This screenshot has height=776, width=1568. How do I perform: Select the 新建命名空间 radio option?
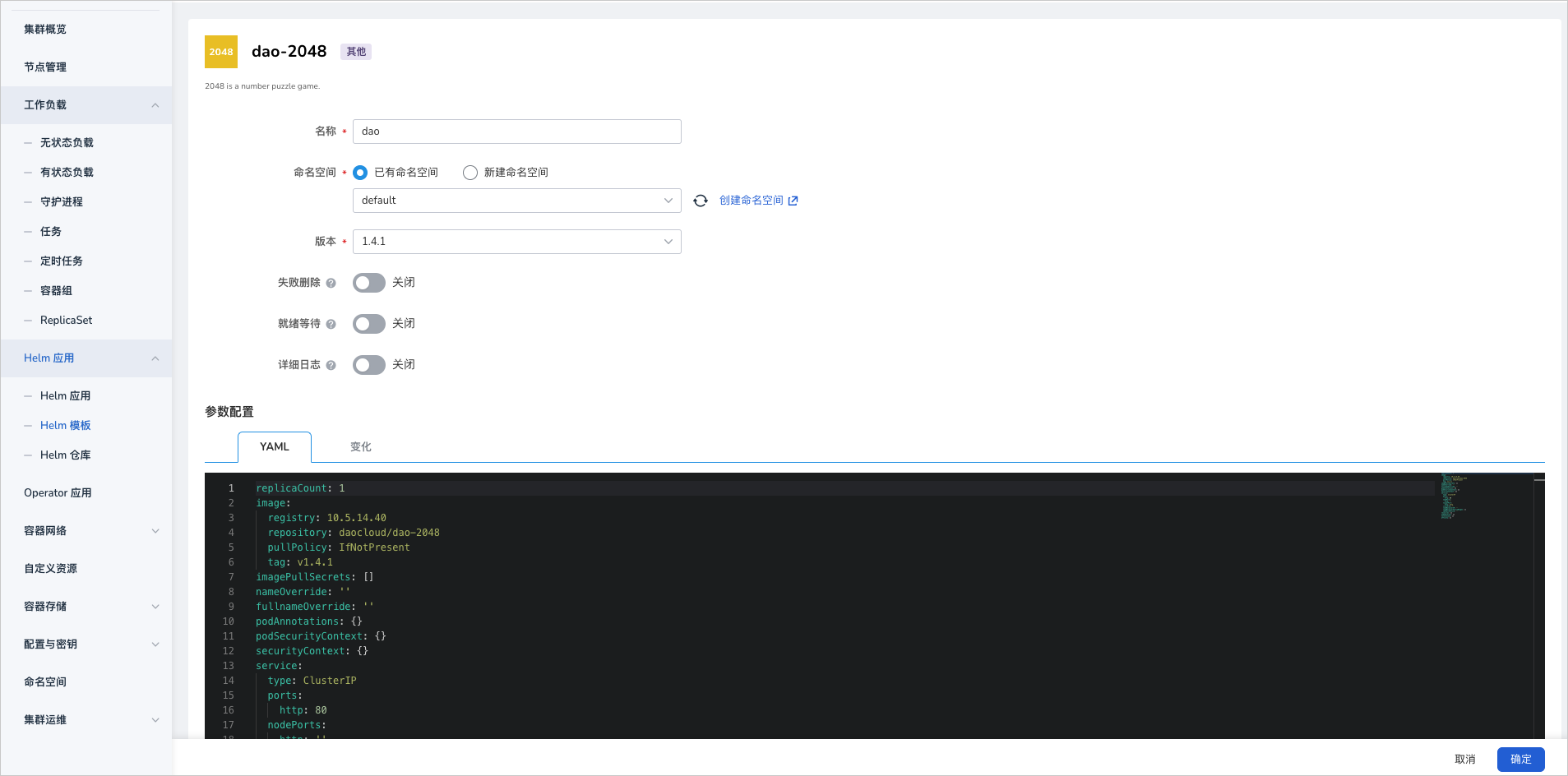click(470, 173)
